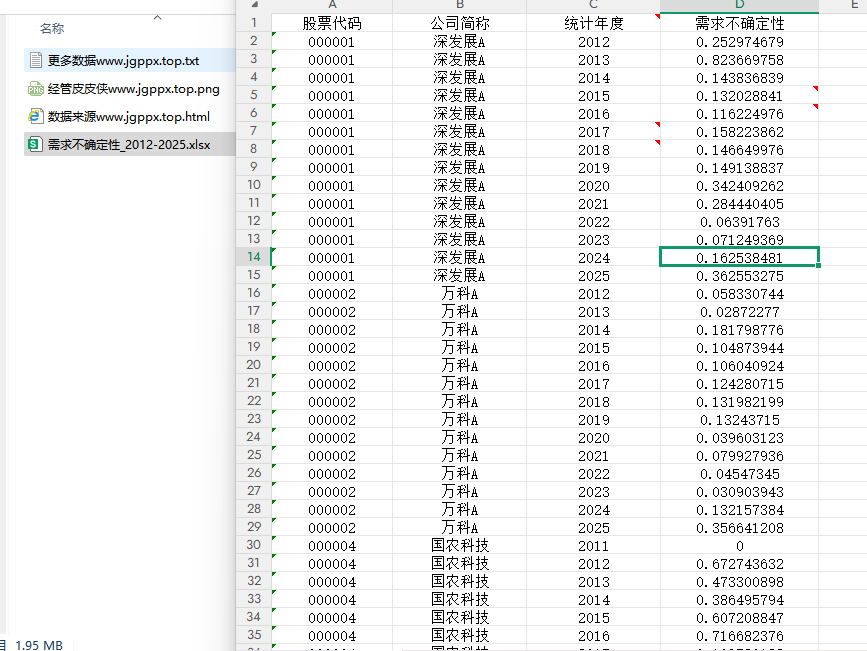Click the sort arrow above 名称 column
This screenshot has width=867, height=651.
pyautogui.click(x=158, y=18)
